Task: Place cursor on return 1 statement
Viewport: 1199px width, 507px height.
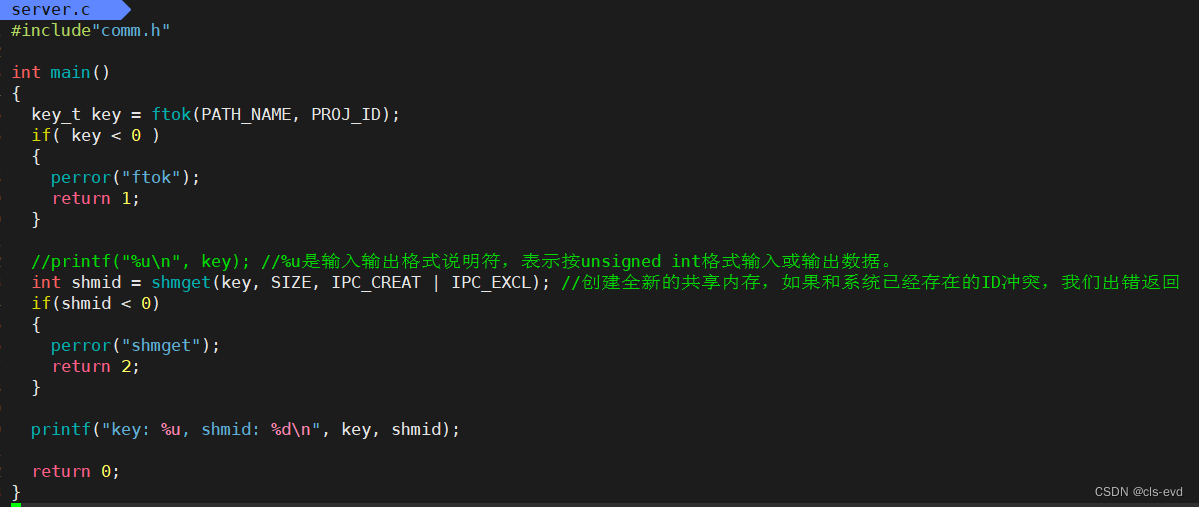Action: click(x=96, y=199)
